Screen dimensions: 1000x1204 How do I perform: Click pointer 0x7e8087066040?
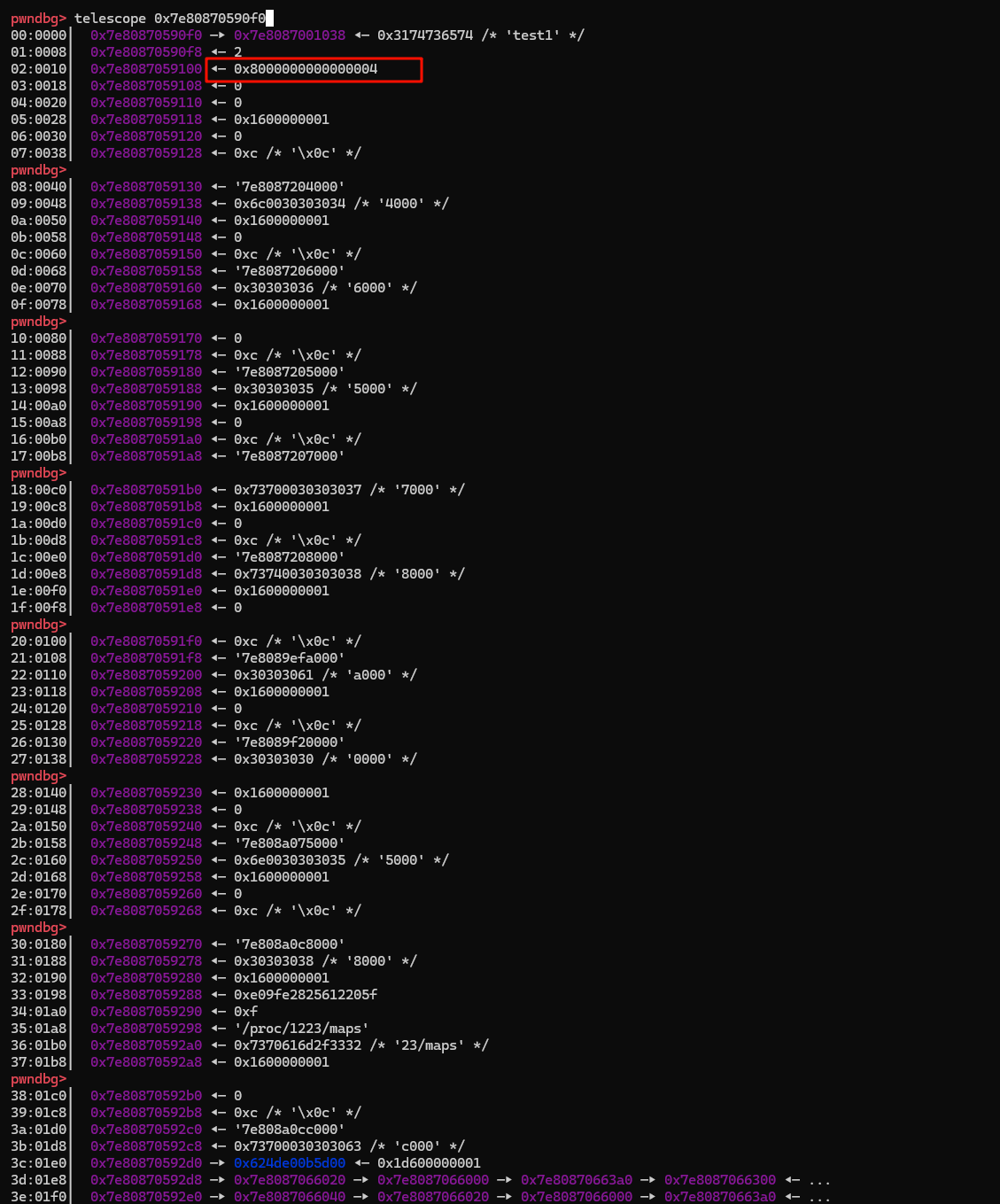pos(290,1197)
